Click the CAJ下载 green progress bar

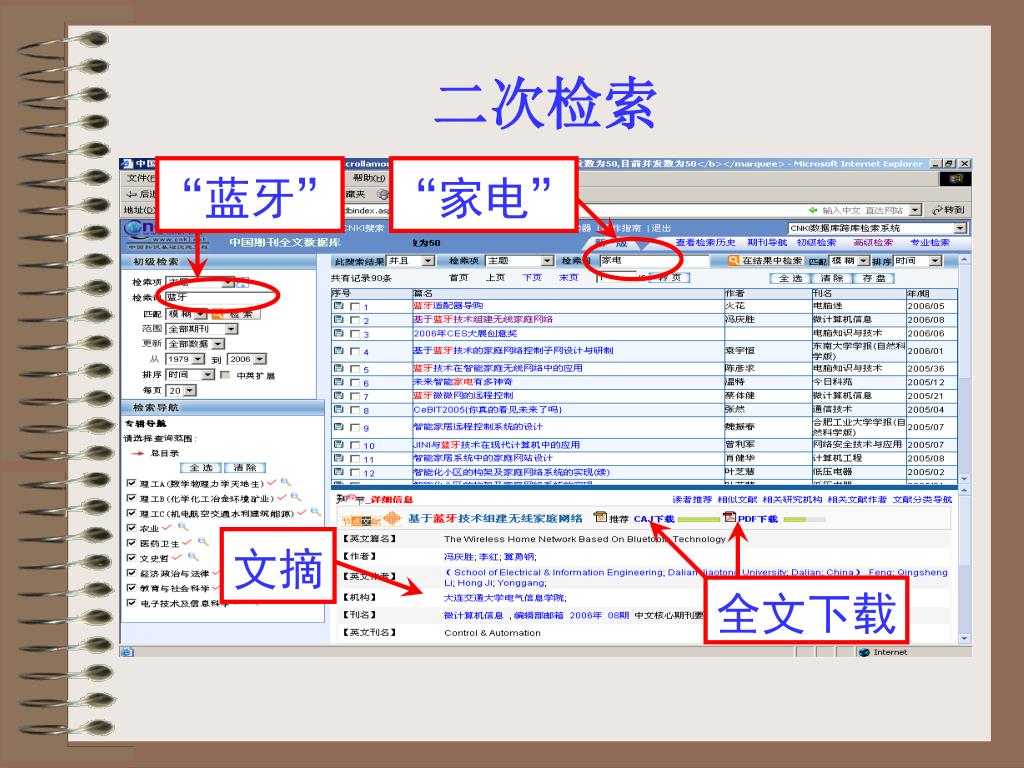[698, 519]
